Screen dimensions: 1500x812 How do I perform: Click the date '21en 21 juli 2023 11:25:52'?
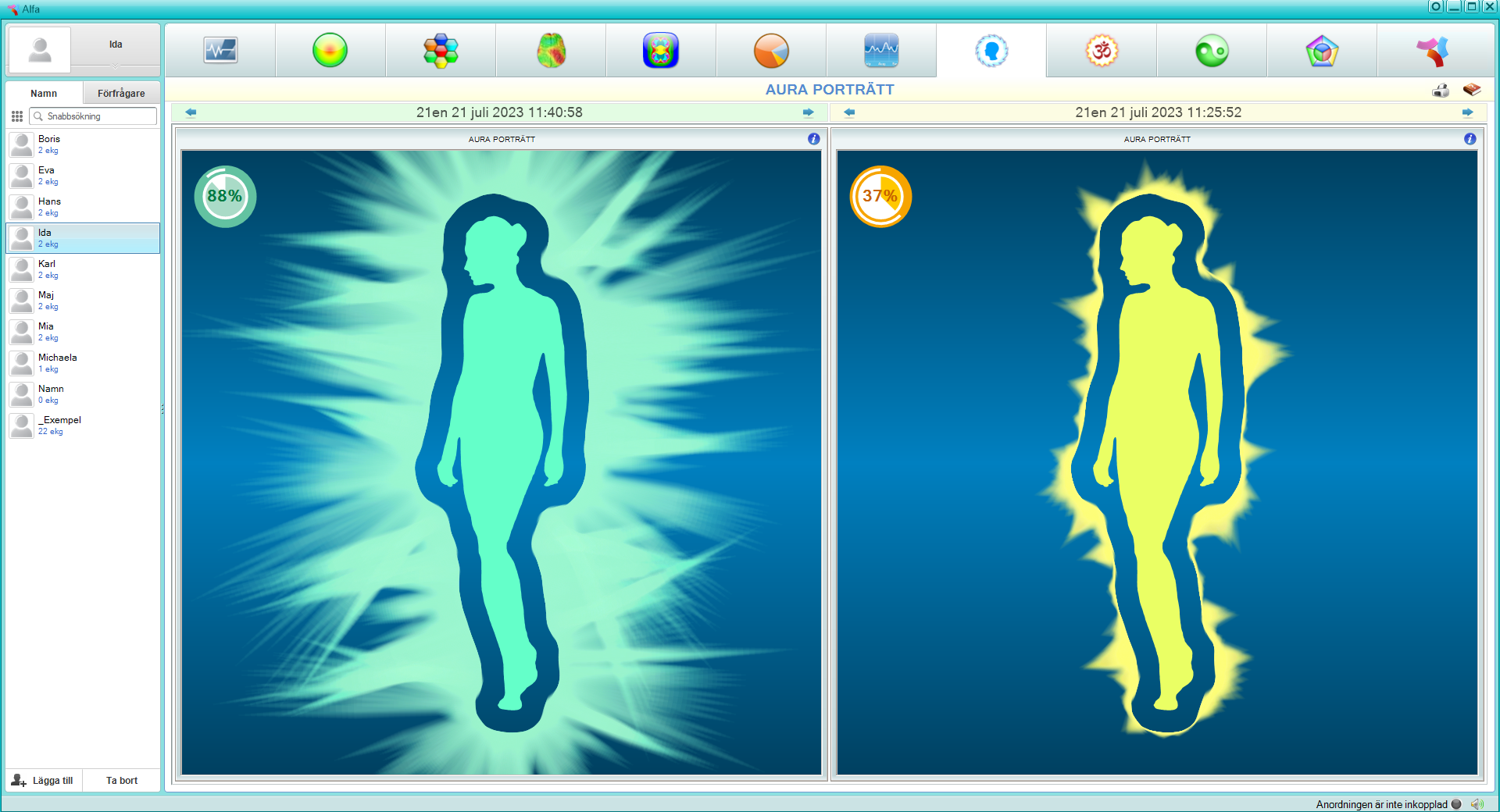point(1159,112)
